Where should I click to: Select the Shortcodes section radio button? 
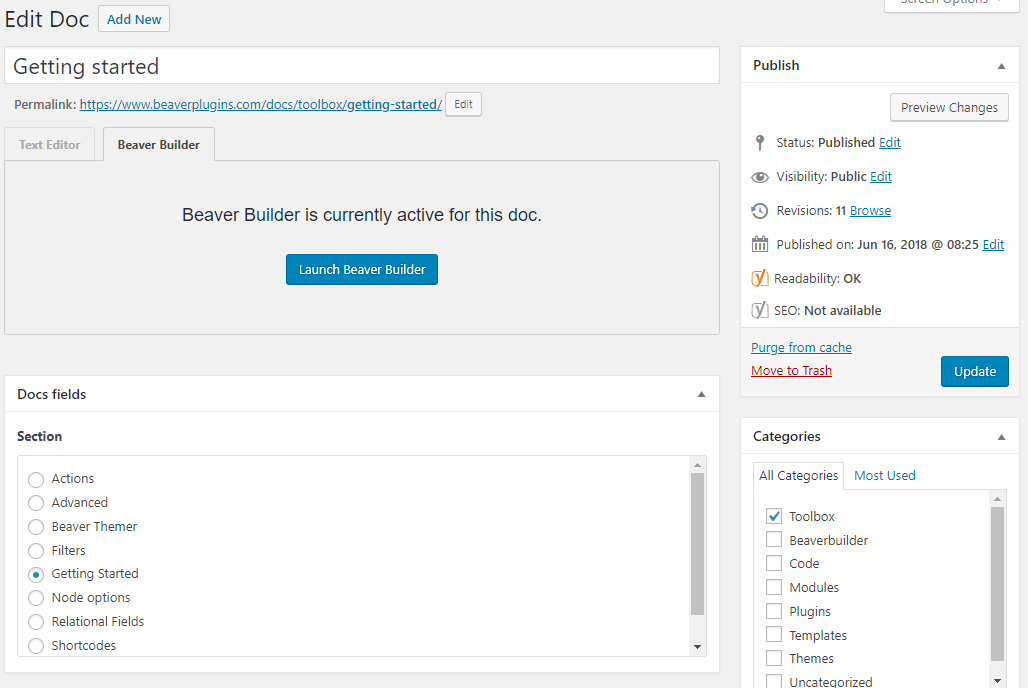click(35, 645)
